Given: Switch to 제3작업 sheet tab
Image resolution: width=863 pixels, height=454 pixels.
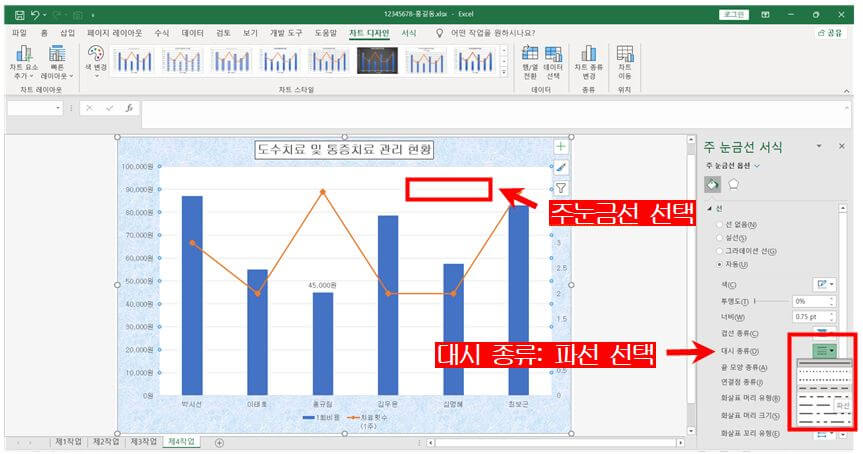Looking at the screenshot, I should pyautogui.click(x=143, y=442).
